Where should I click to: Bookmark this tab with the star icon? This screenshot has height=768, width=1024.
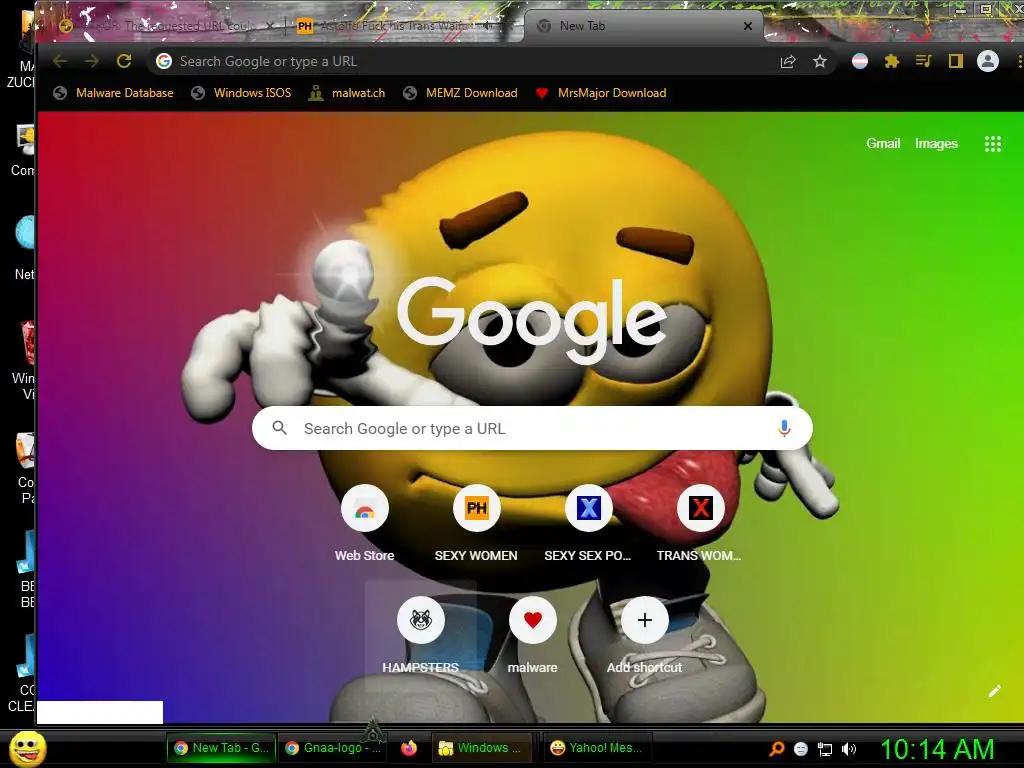(820, 61)
